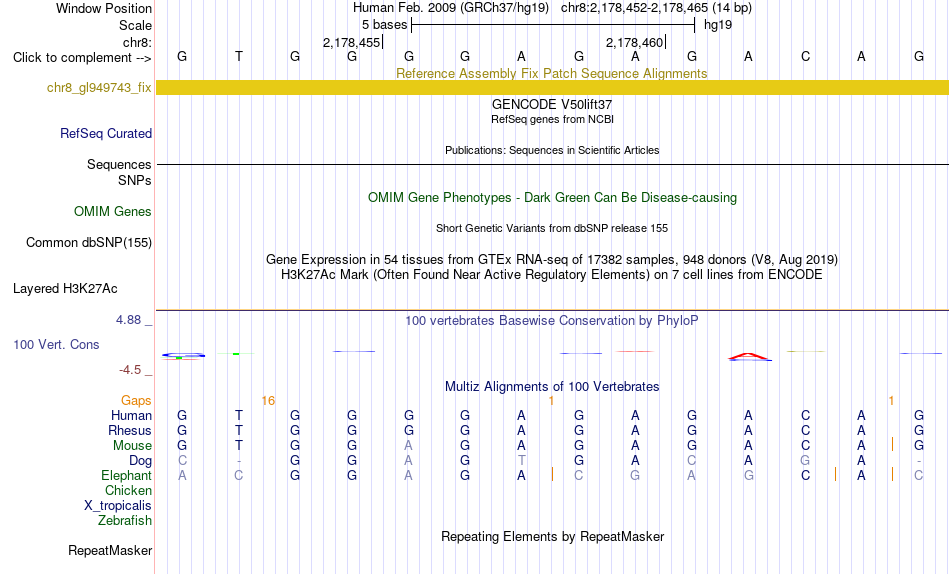
Task: Open the chr8_gl949743_fix track label
Action: (99, 87)
